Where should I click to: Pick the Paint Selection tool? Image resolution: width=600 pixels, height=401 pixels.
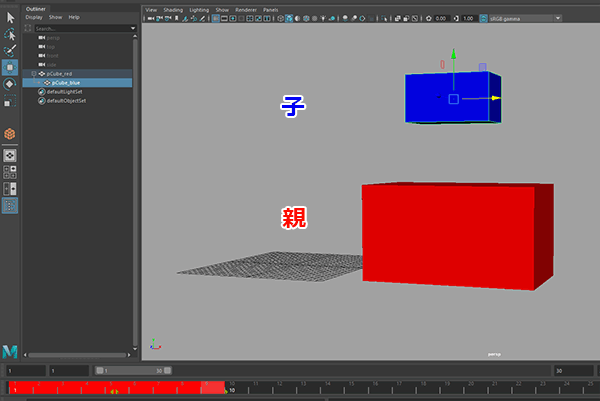click(x=10, y=50)
